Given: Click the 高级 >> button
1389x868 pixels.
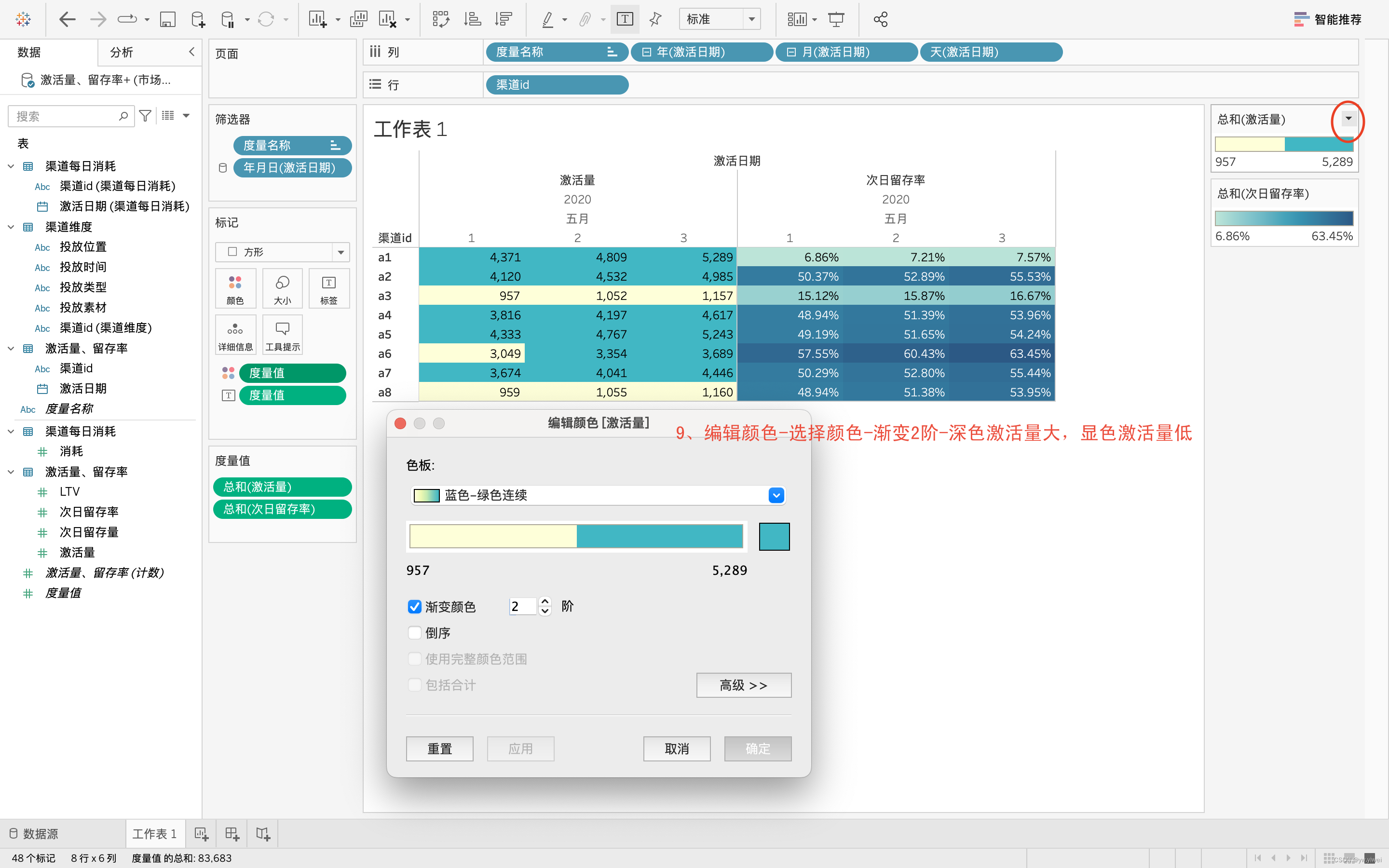Looking at the screenshot, I should pyautogui.click(x=743, y=685).
